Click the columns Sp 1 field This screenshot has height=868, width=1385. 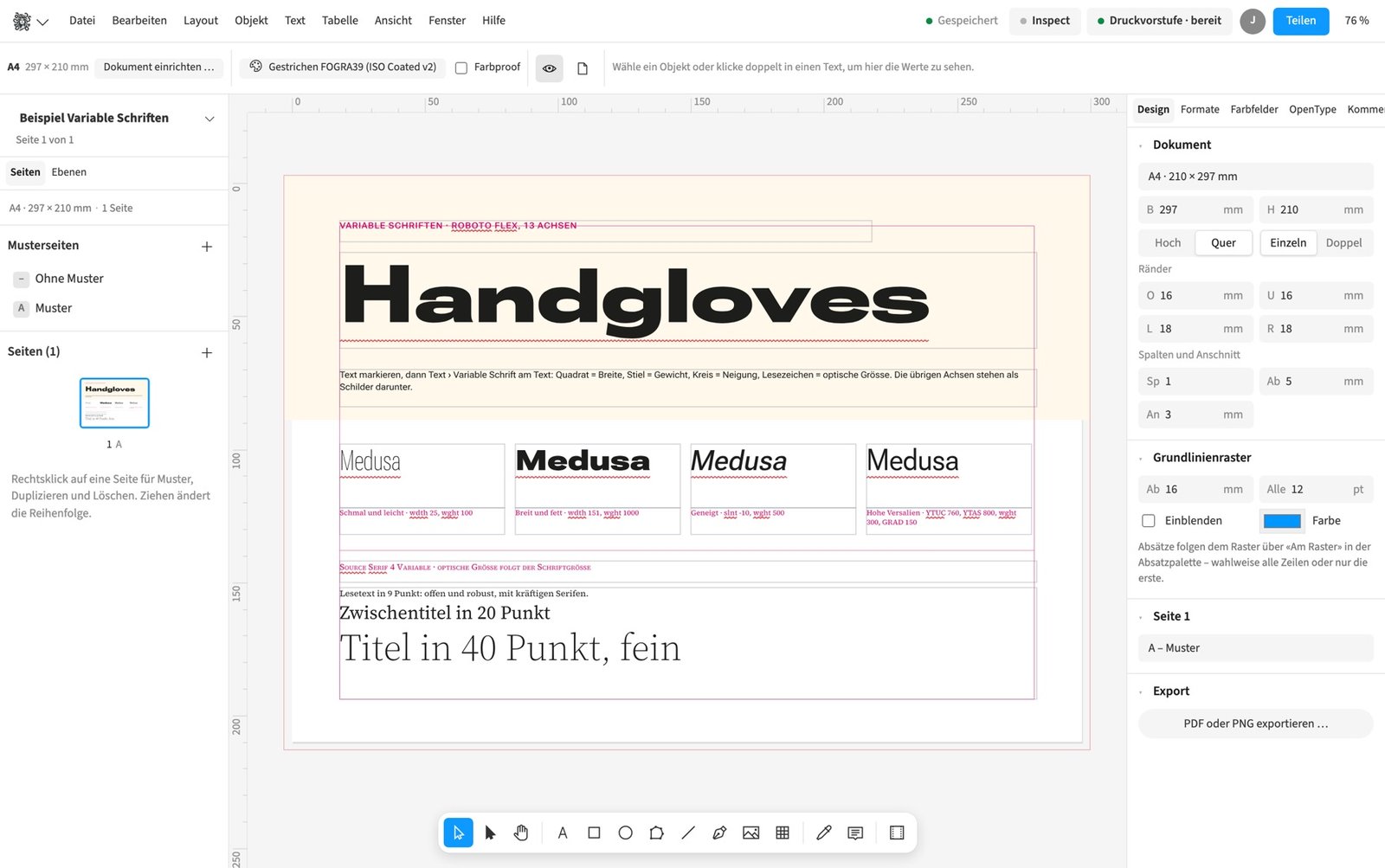click(1195, 382)
